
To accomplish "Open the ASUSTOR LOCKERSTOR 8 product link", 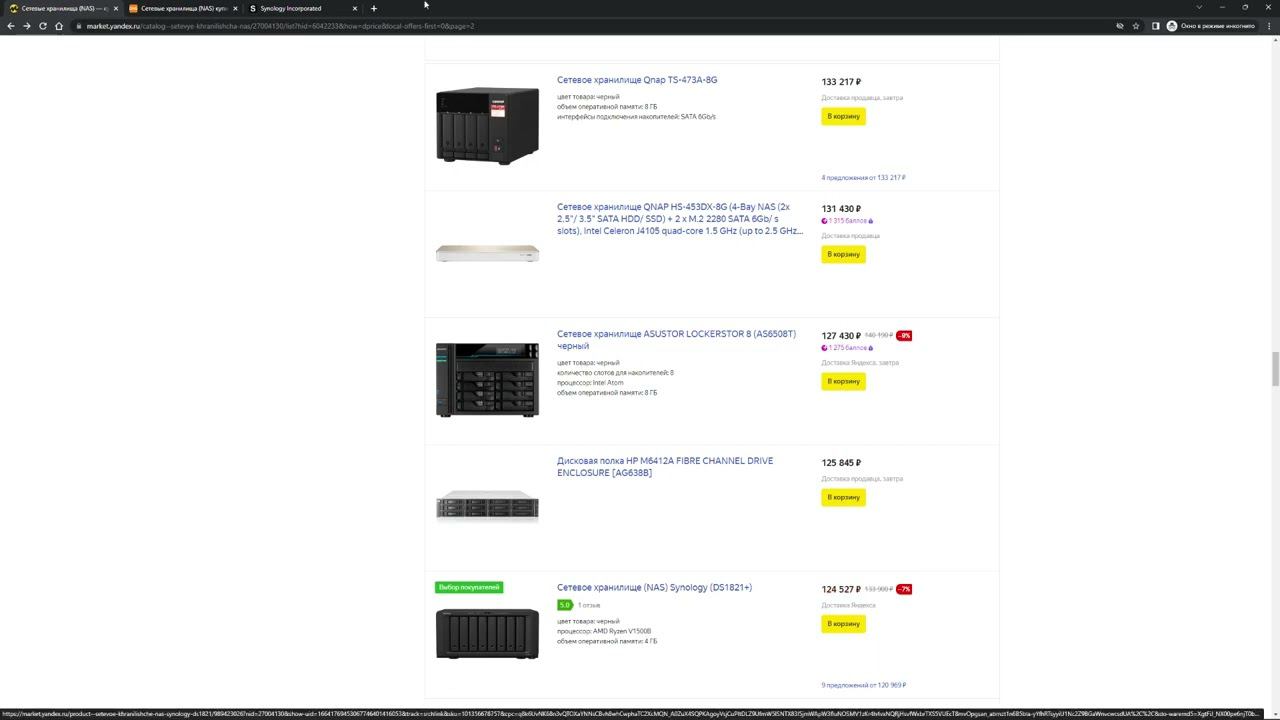I will (676, 340).
